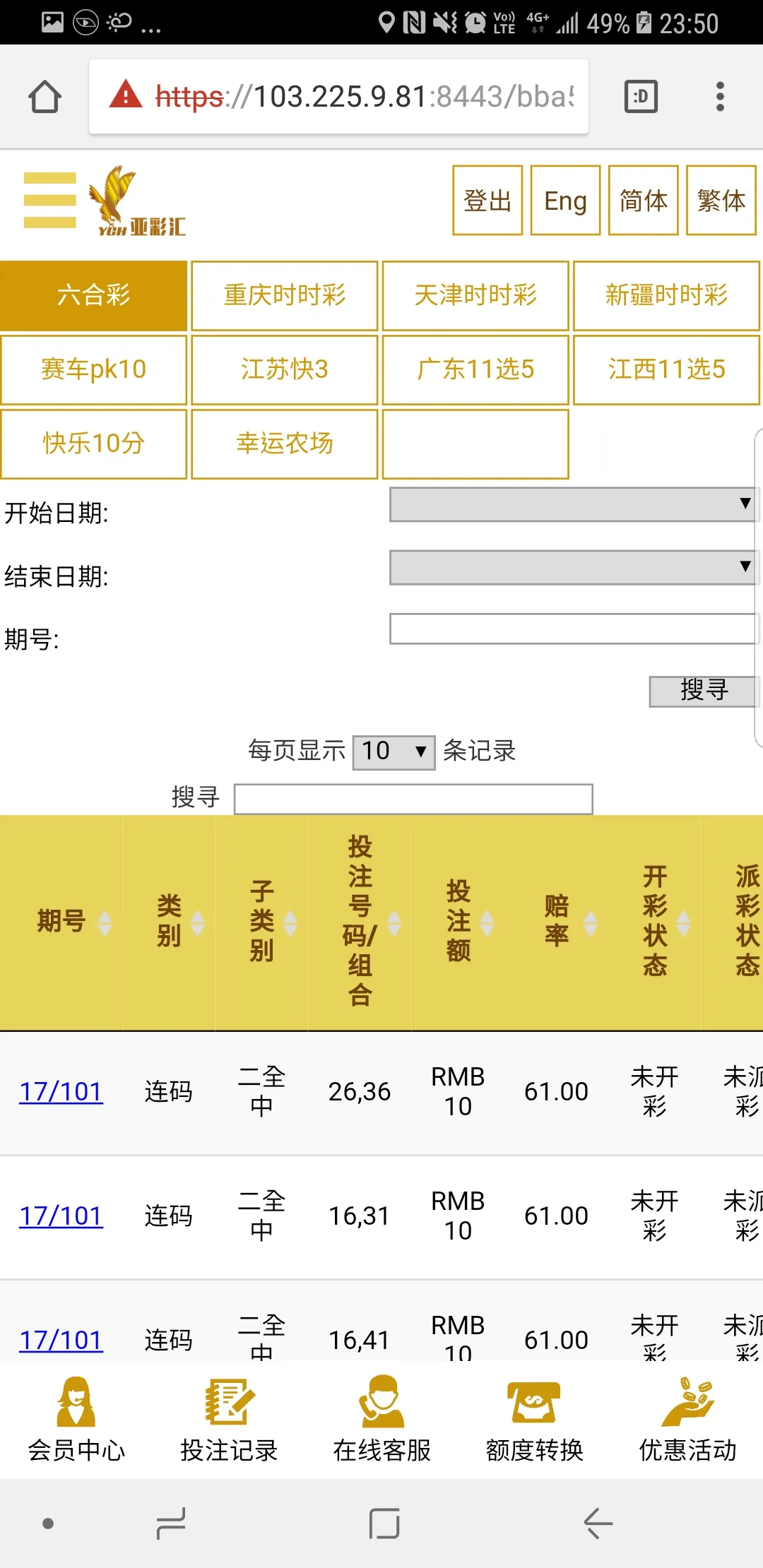Focus the 期号 input field
The image size is (763, 1568).
[x=574, y=629]
